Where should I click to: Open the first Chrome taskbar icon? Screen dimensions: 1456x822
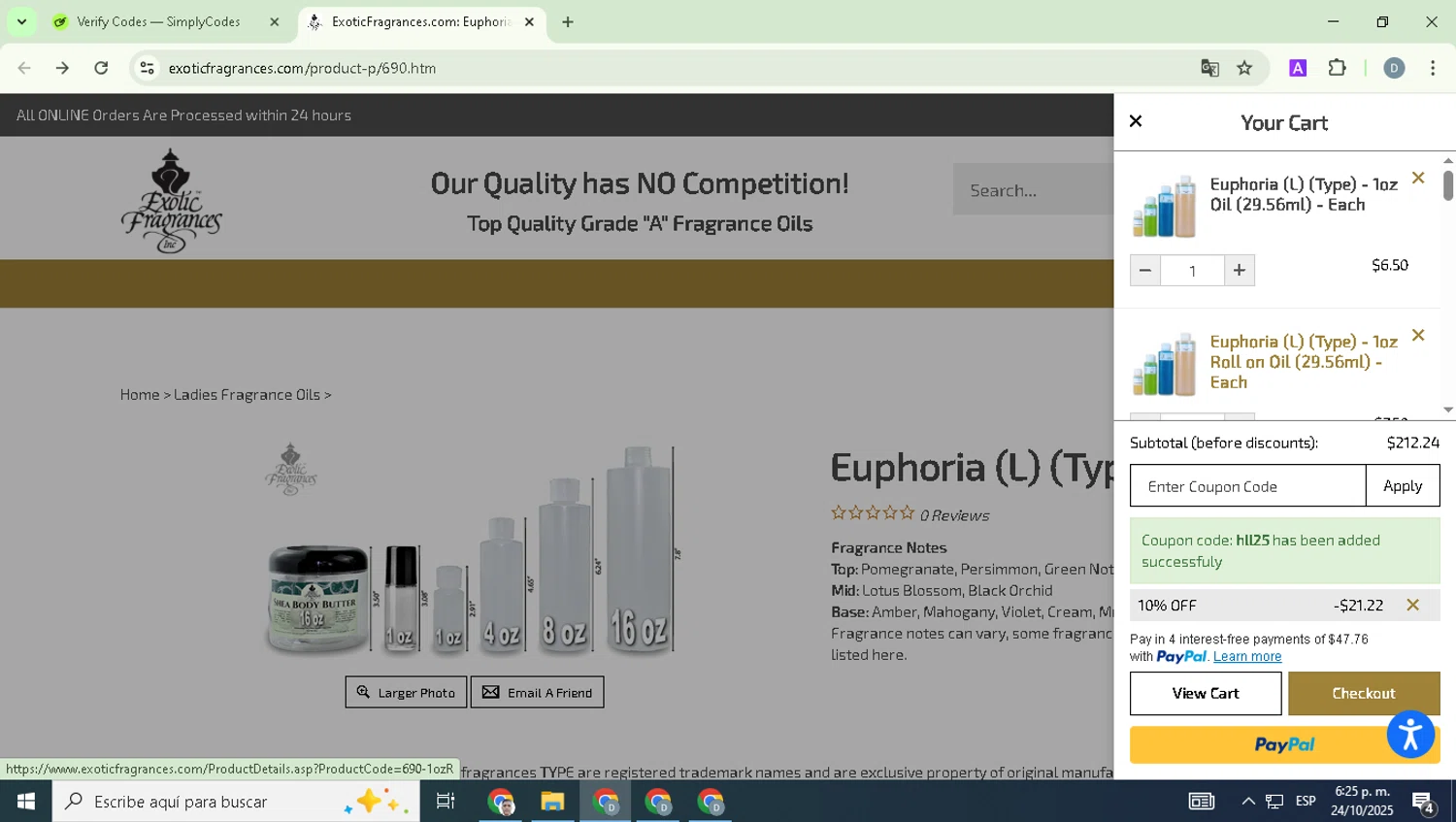point(502,802)
